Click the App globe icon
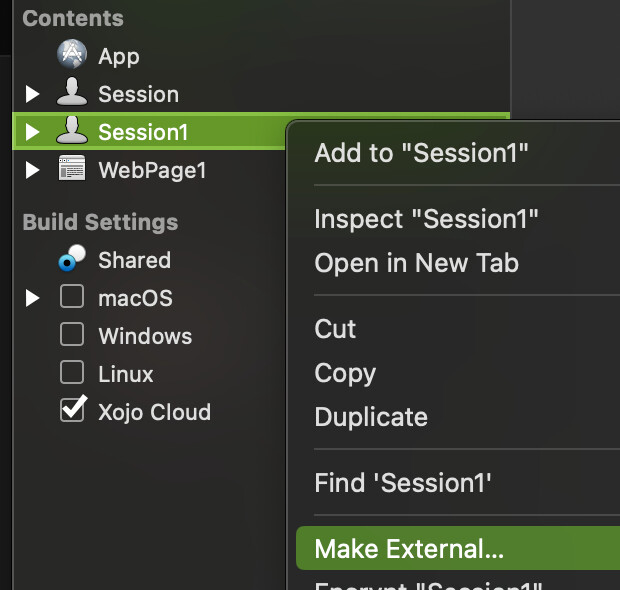Screen dimensions: 620x590 point(72,54)
